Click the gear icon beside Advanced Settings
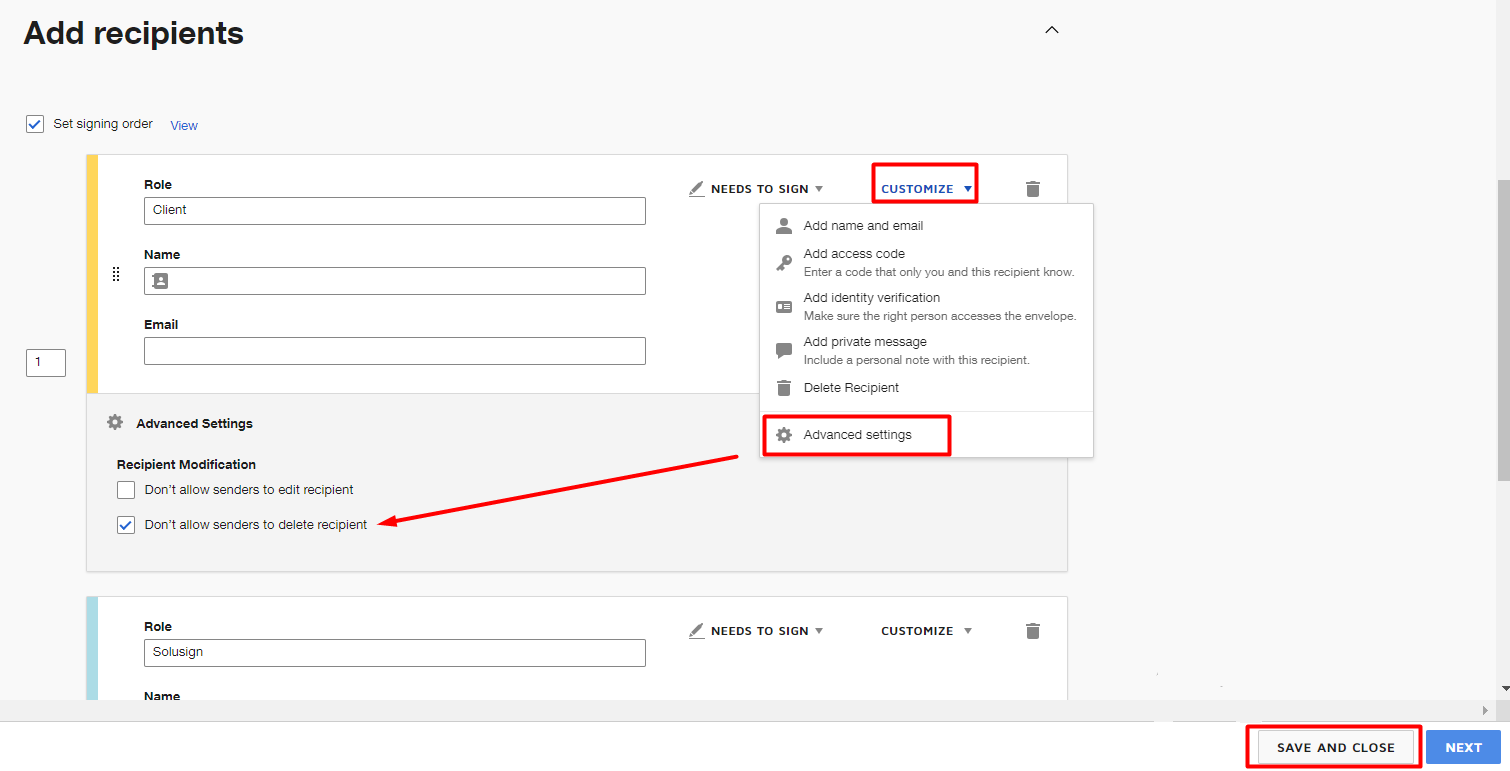Viewport: 1510px width, 771px height. (x=115, y=422)
